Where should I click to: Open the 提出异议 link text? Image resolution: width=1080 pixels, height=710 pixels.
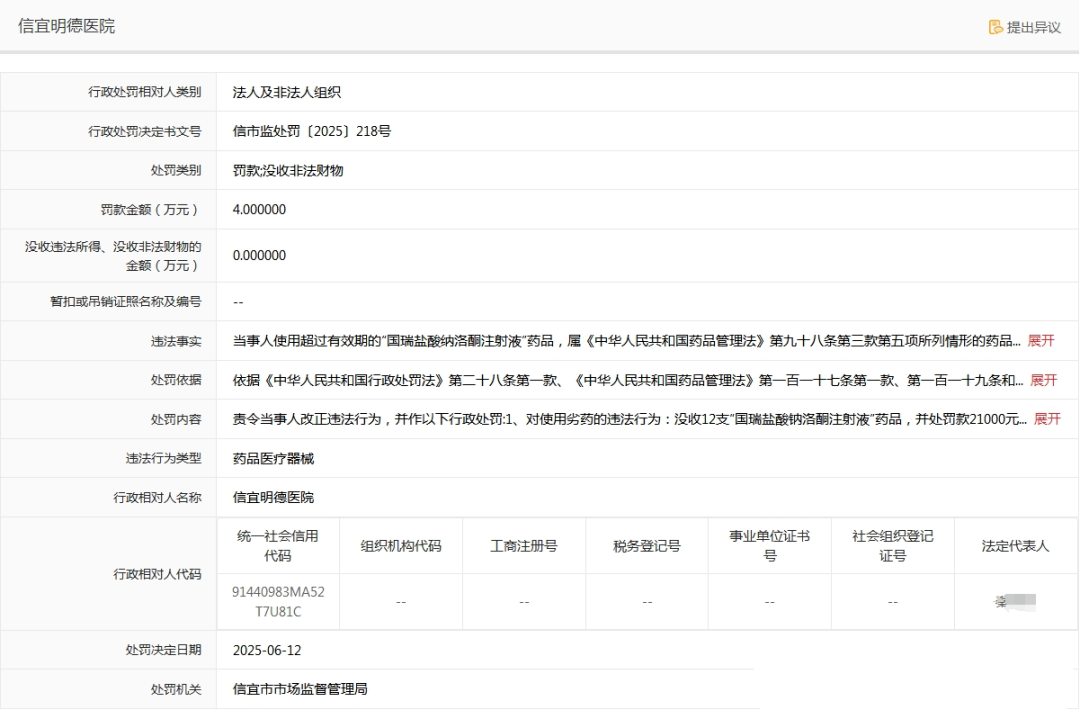1033,27
